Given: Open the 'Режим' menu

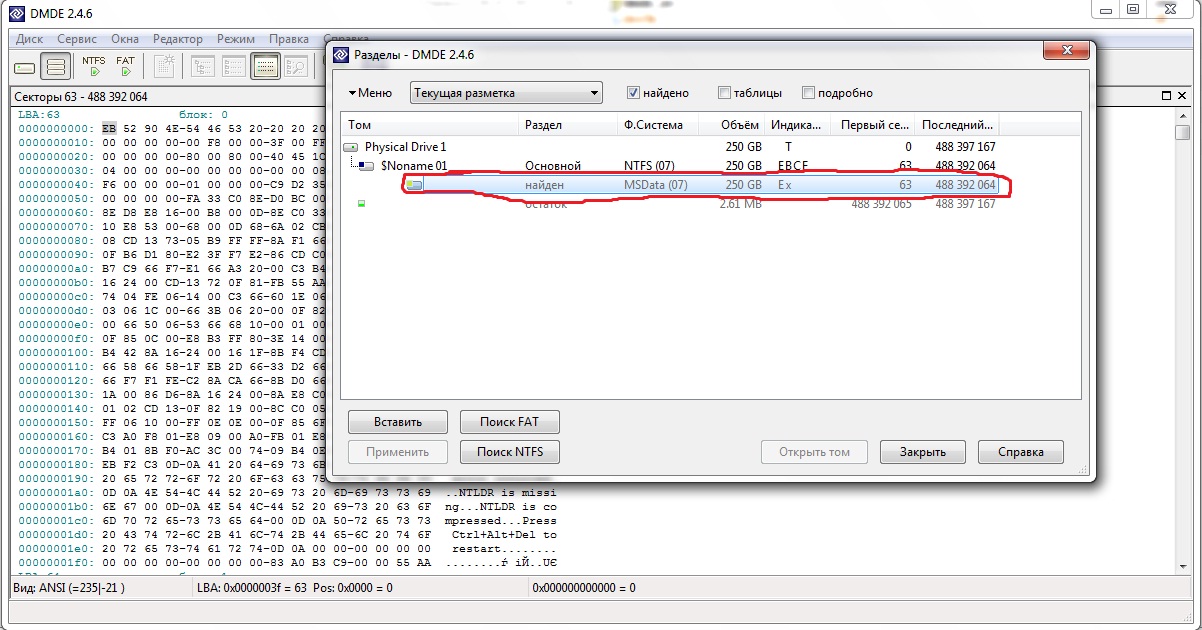Looking at the screenshot, I should tap(236, 39).
